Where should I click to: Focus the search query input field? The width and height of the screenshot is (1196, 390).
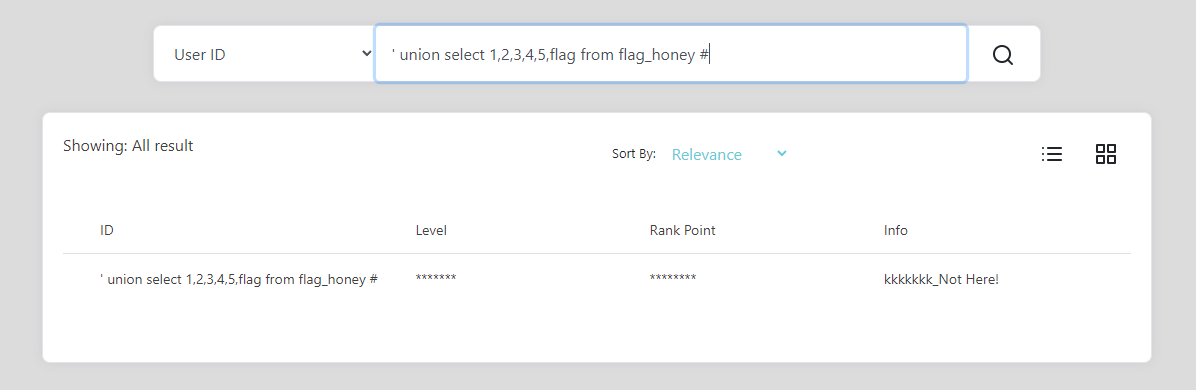tap(670, 54)
